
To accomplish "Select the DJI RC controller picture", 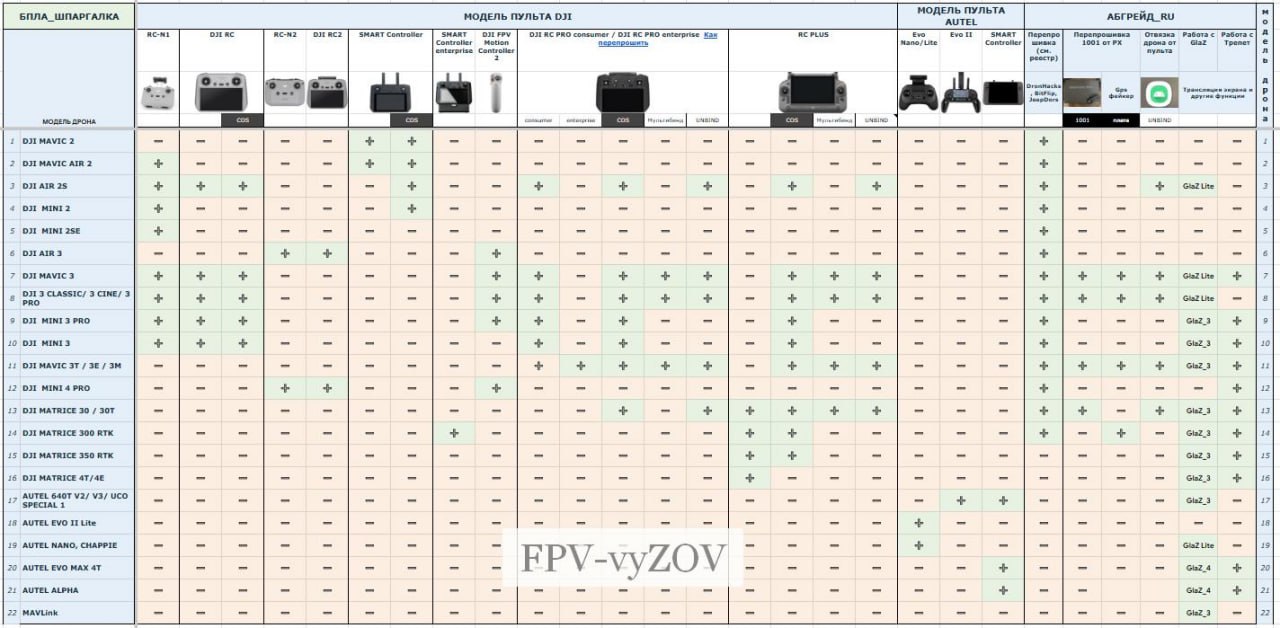I will coord(221,93).
